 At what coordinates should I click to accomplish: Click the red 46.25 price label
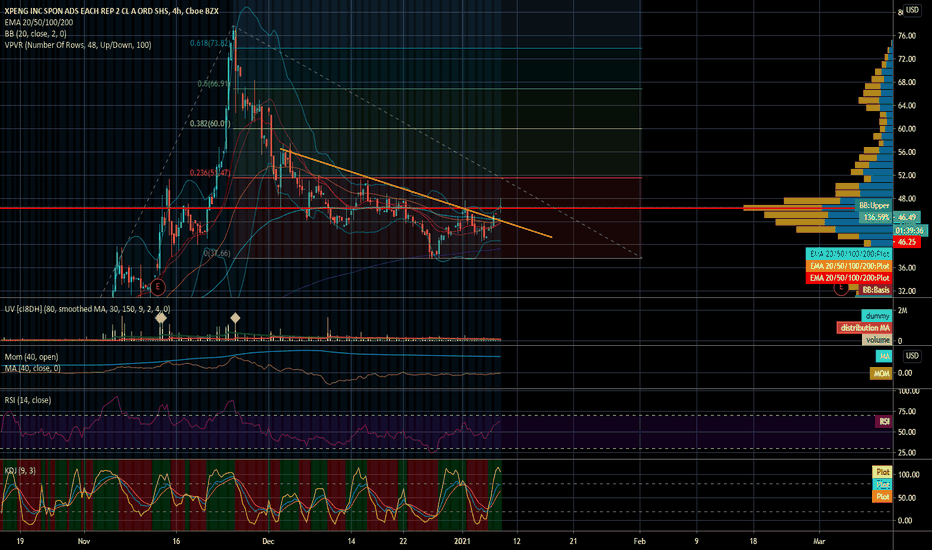(x=906, y=242)
